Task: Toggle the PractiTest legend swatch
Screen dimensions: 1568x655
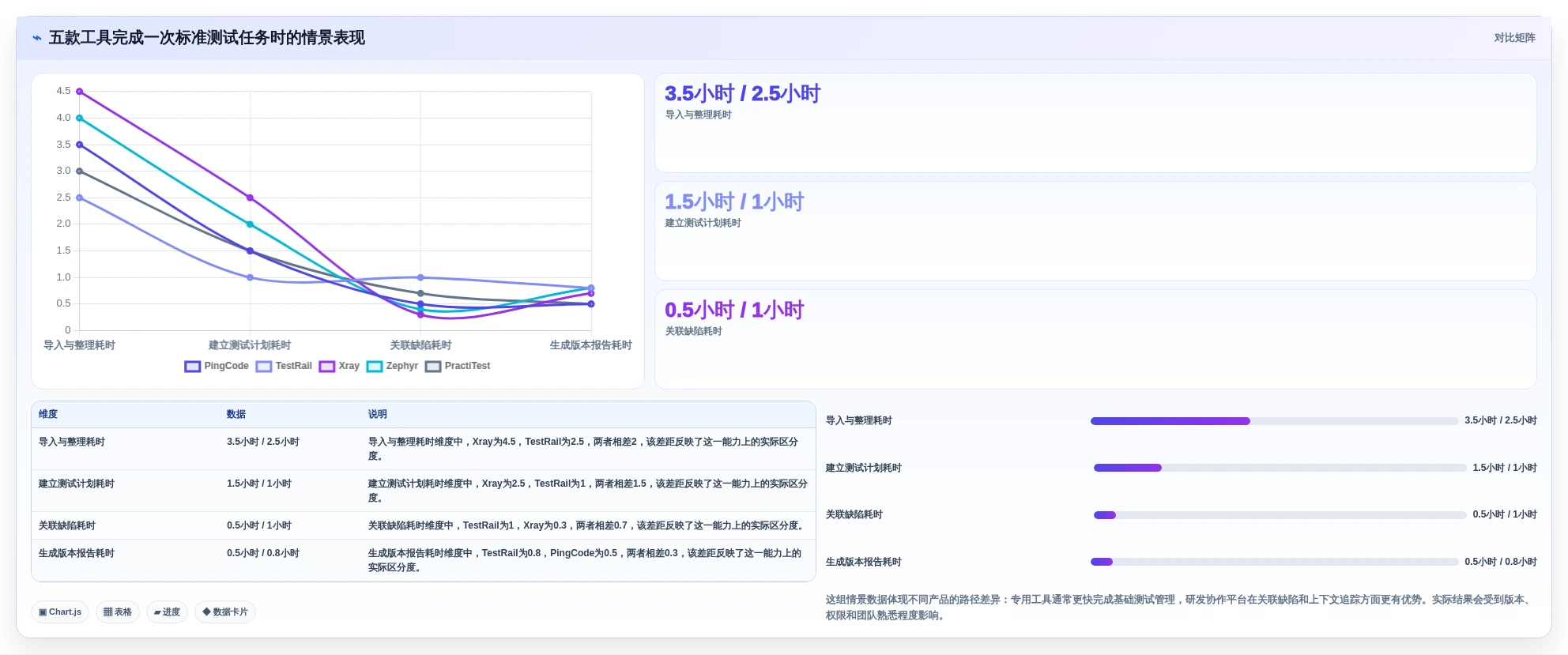Action: pos(433,366)
